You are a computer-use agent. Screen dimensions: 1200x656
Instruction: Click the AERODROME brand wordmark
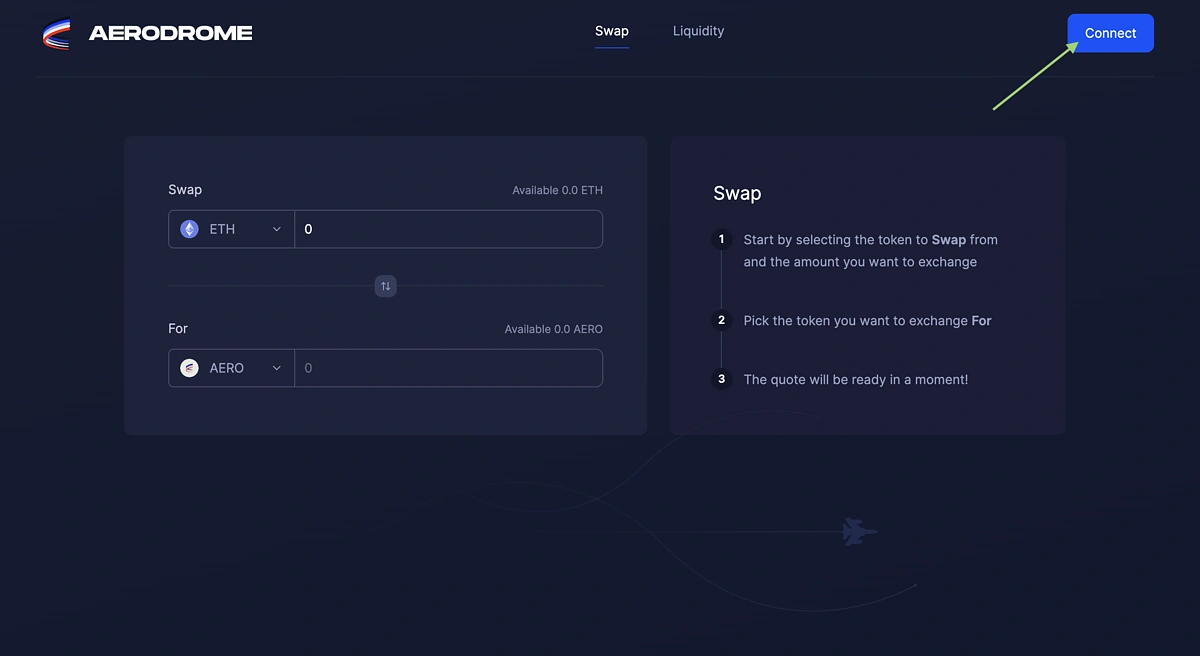point(170,33)
